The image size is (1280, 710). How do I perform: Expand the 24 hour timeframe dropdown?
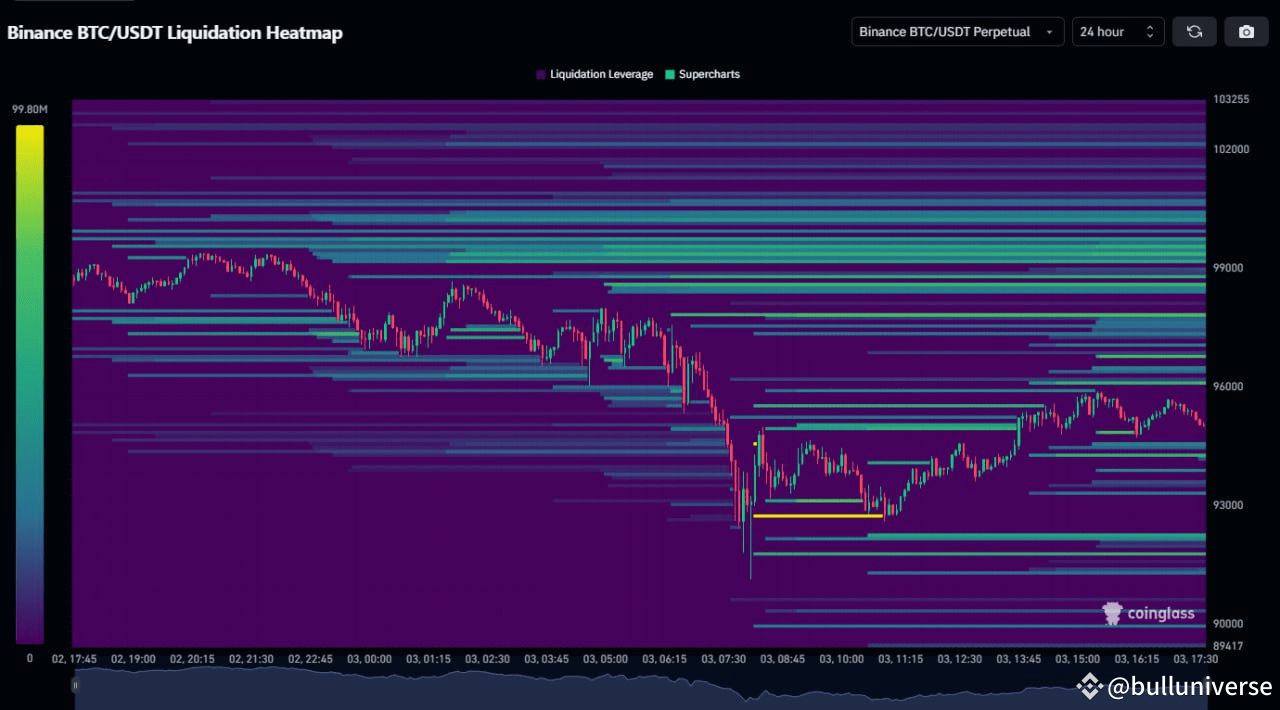1117,31
